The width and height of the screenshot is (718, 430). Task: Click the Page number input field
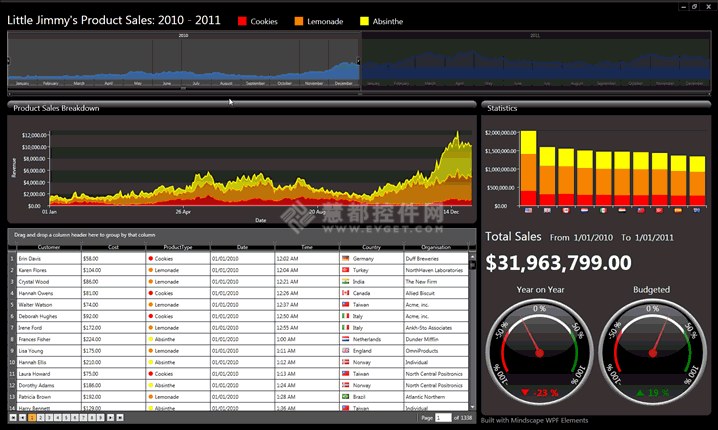pos(443,418)
